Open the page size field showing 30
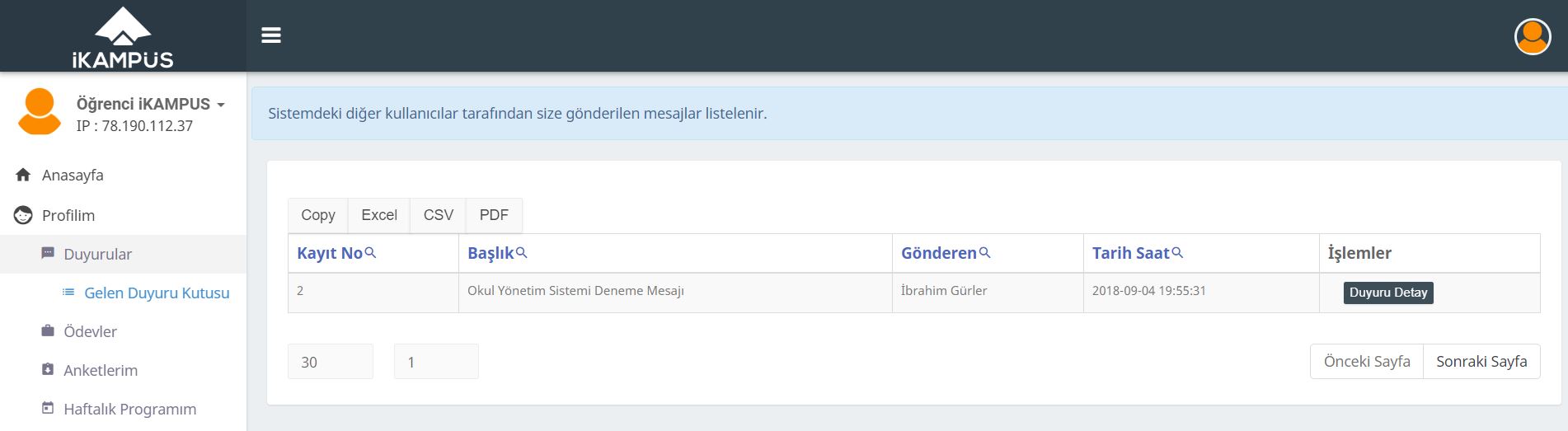The height and width of the screenshot is (431, 1568). pos(331,362)
